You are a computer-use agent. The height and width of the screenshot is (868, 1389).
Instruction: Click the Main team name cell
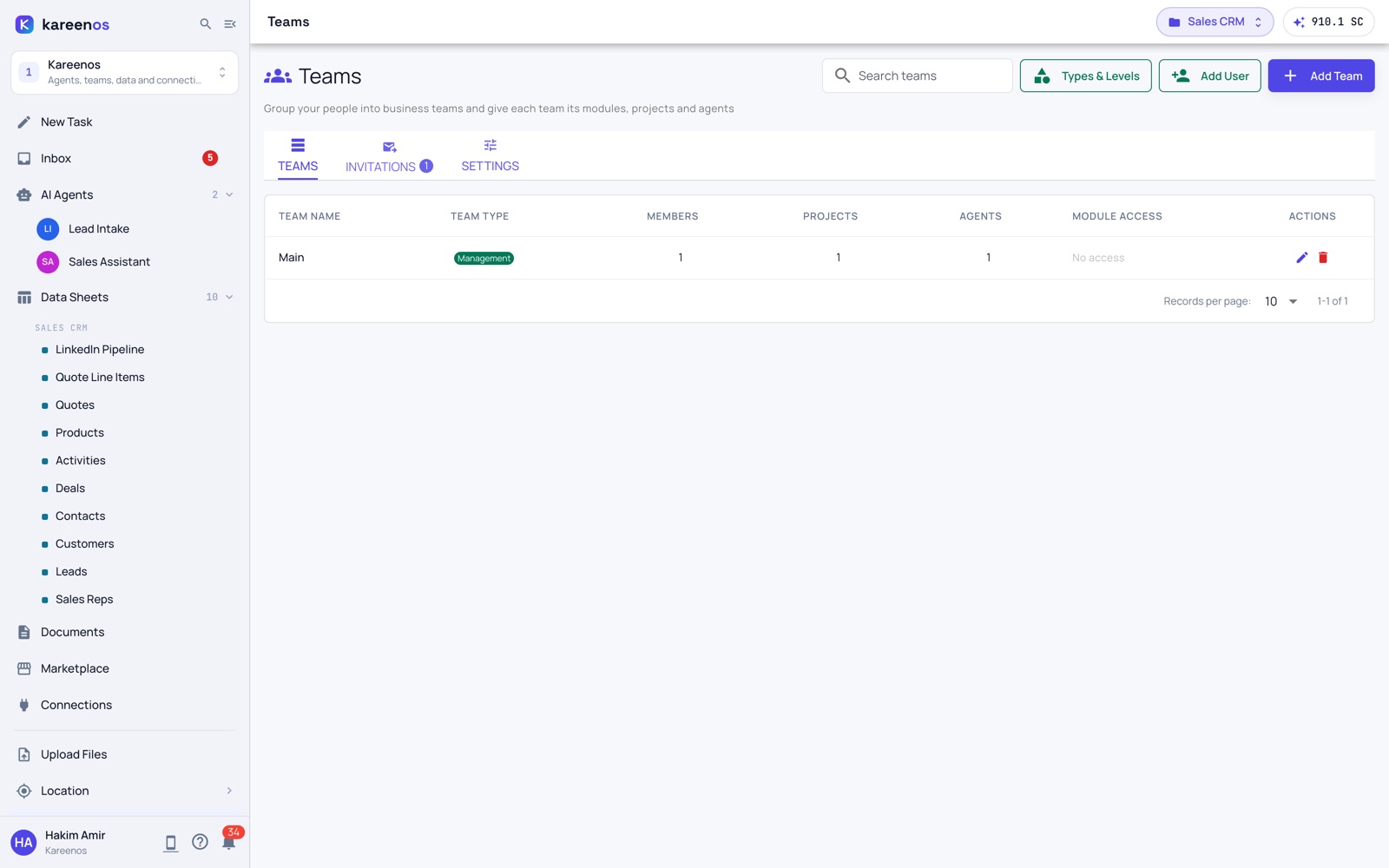point(292,258)
